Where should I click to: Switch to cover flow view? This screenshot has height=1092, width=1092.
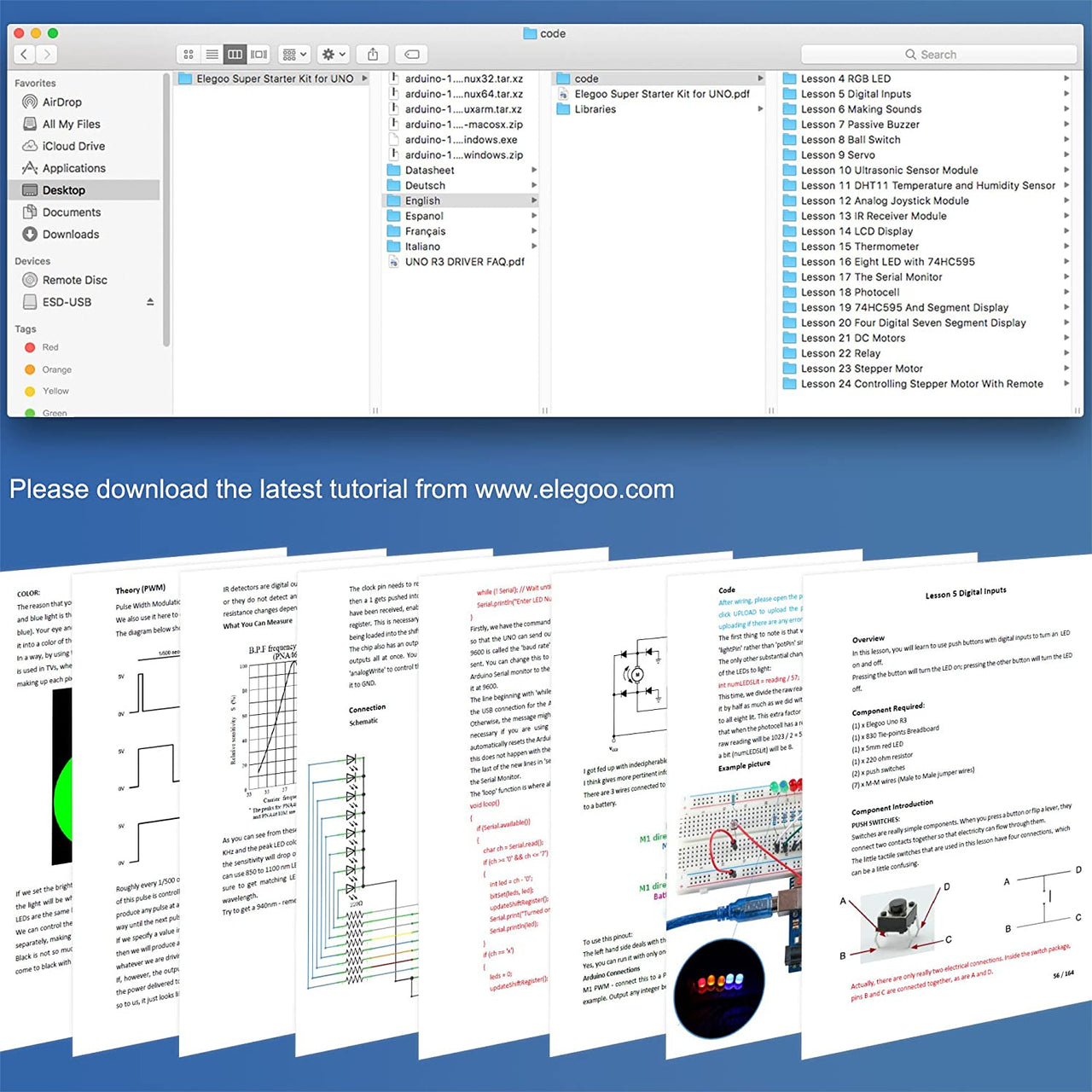click(260, 54)
